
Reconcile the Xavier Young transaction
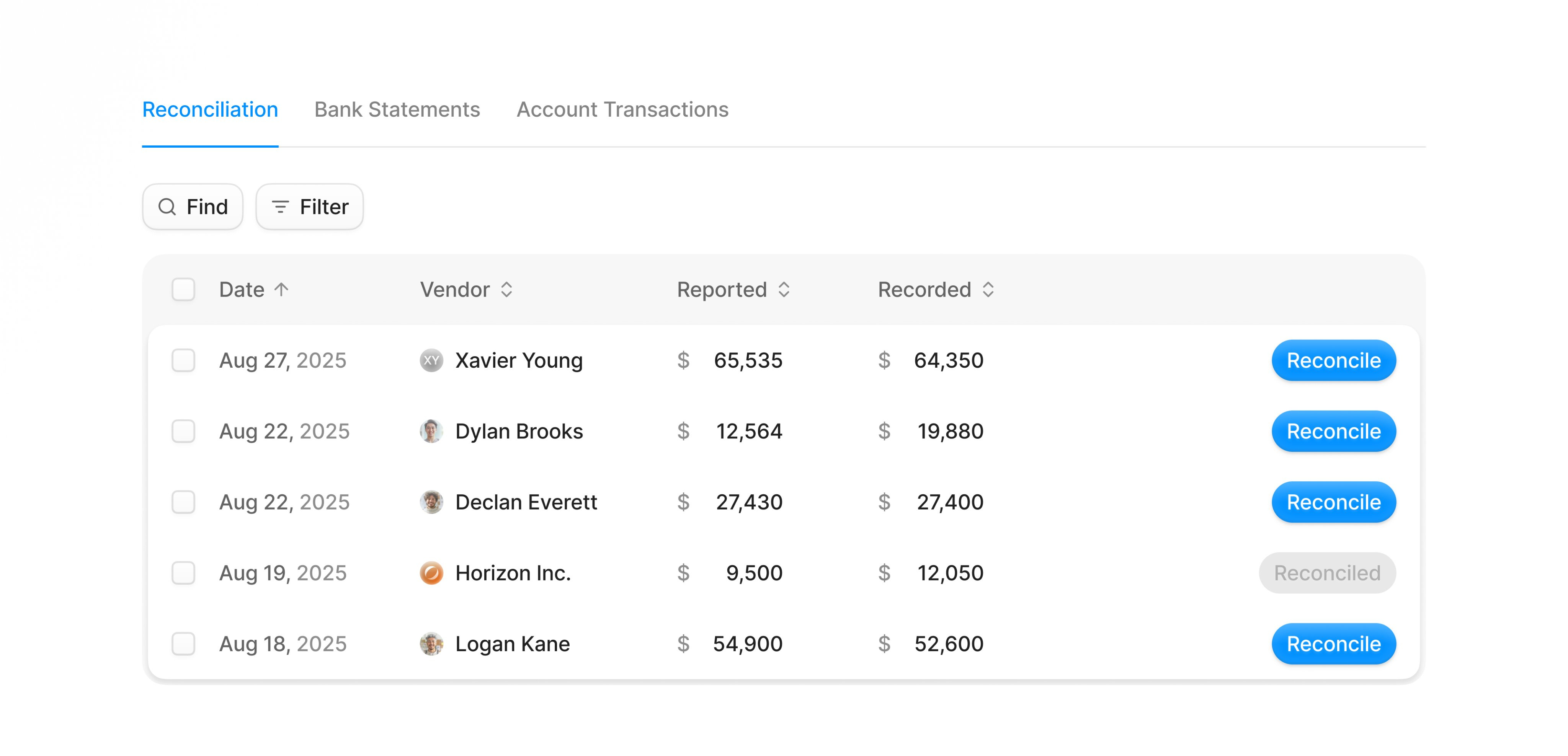[1334, 360]
